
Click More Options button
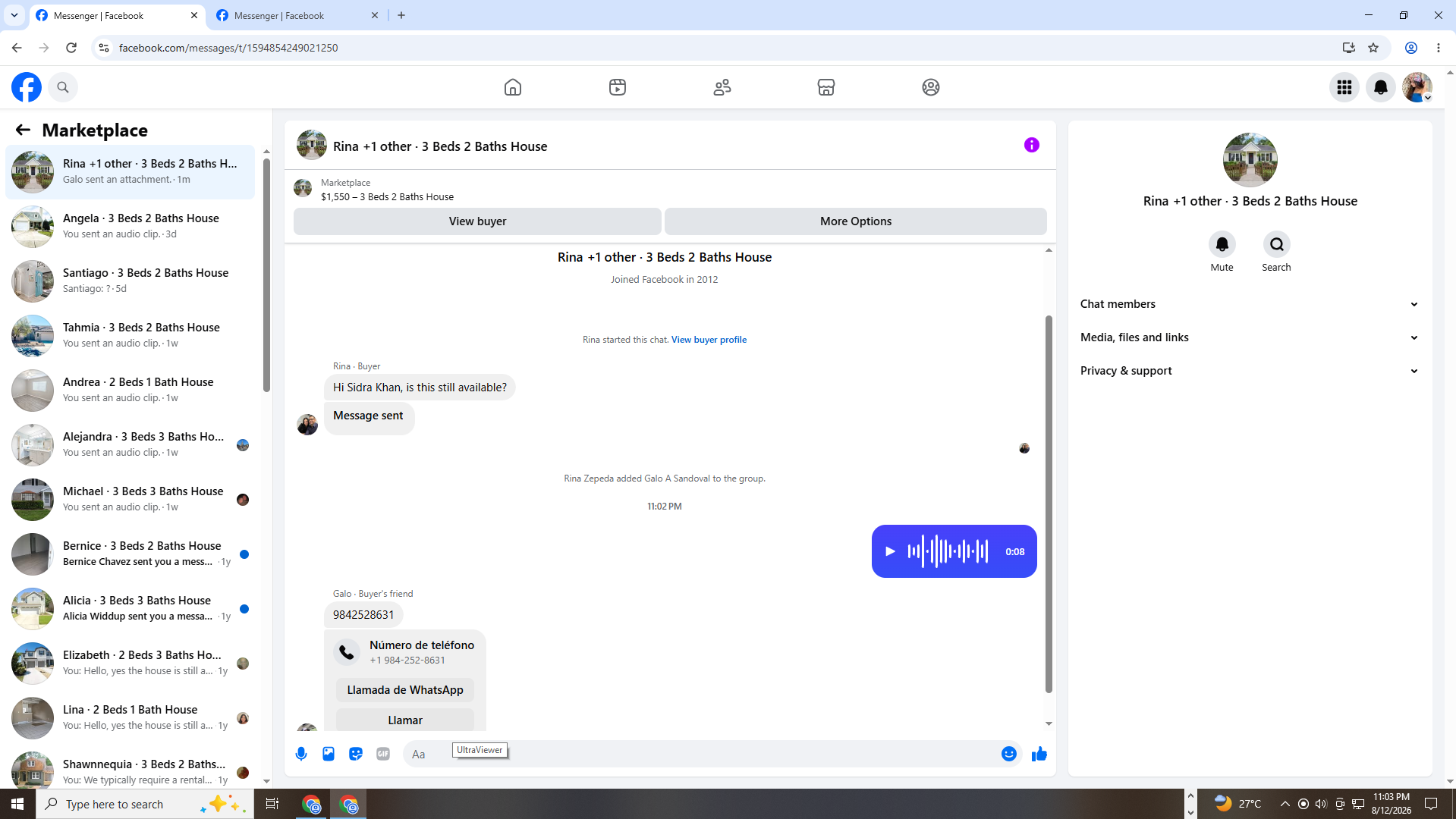[856, 221]
